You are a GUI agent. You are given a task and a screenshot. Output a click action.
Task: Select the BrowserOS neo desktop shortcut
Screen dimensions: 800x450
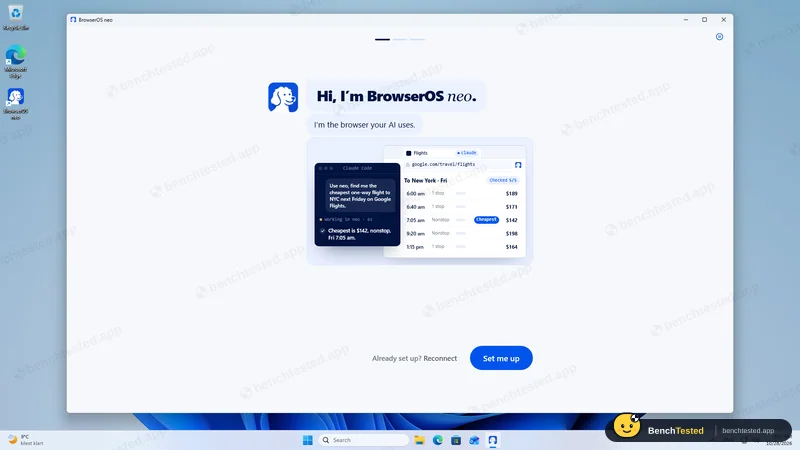pos(16,104)
